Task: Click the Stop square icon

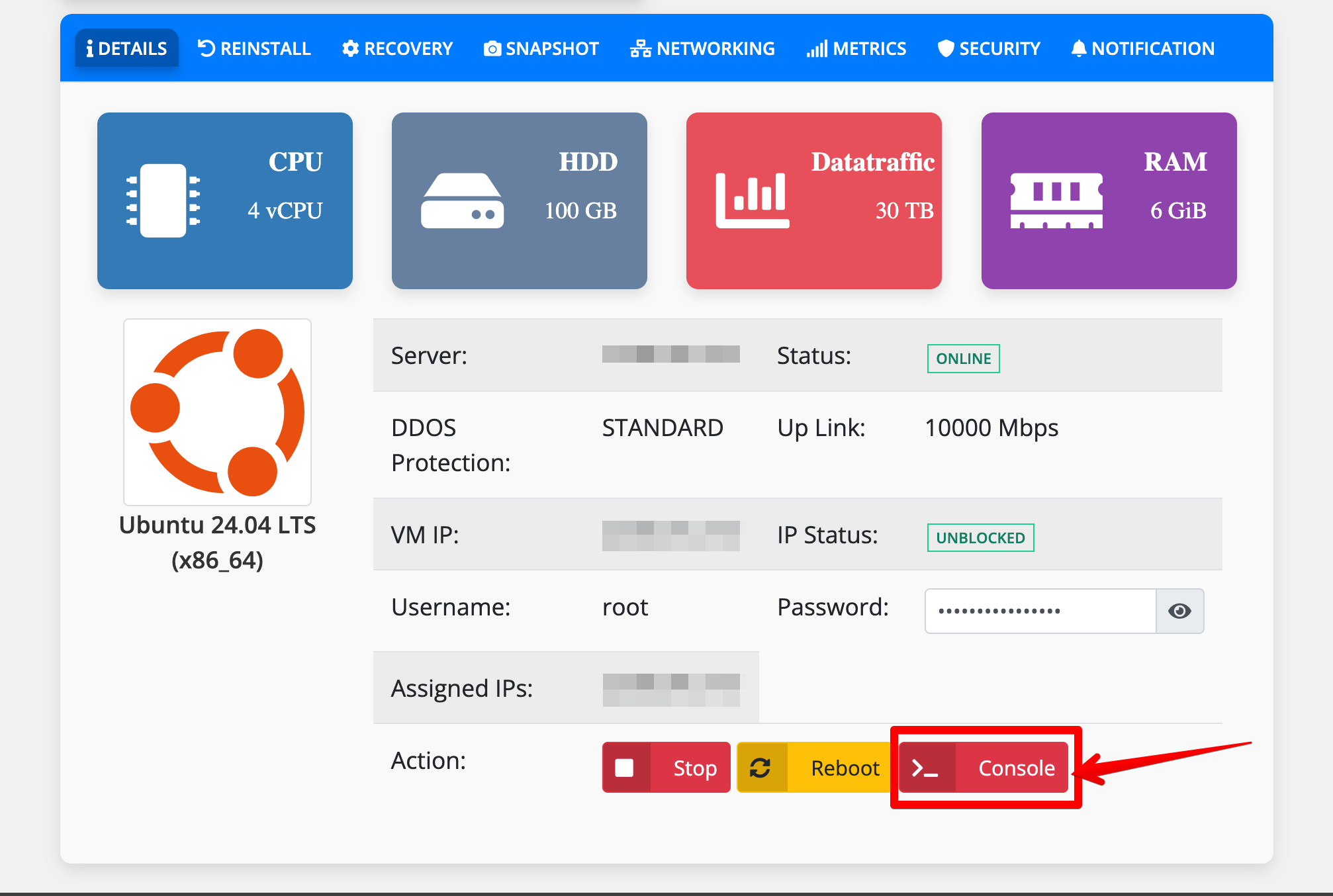Action: (x=625, y=768)
